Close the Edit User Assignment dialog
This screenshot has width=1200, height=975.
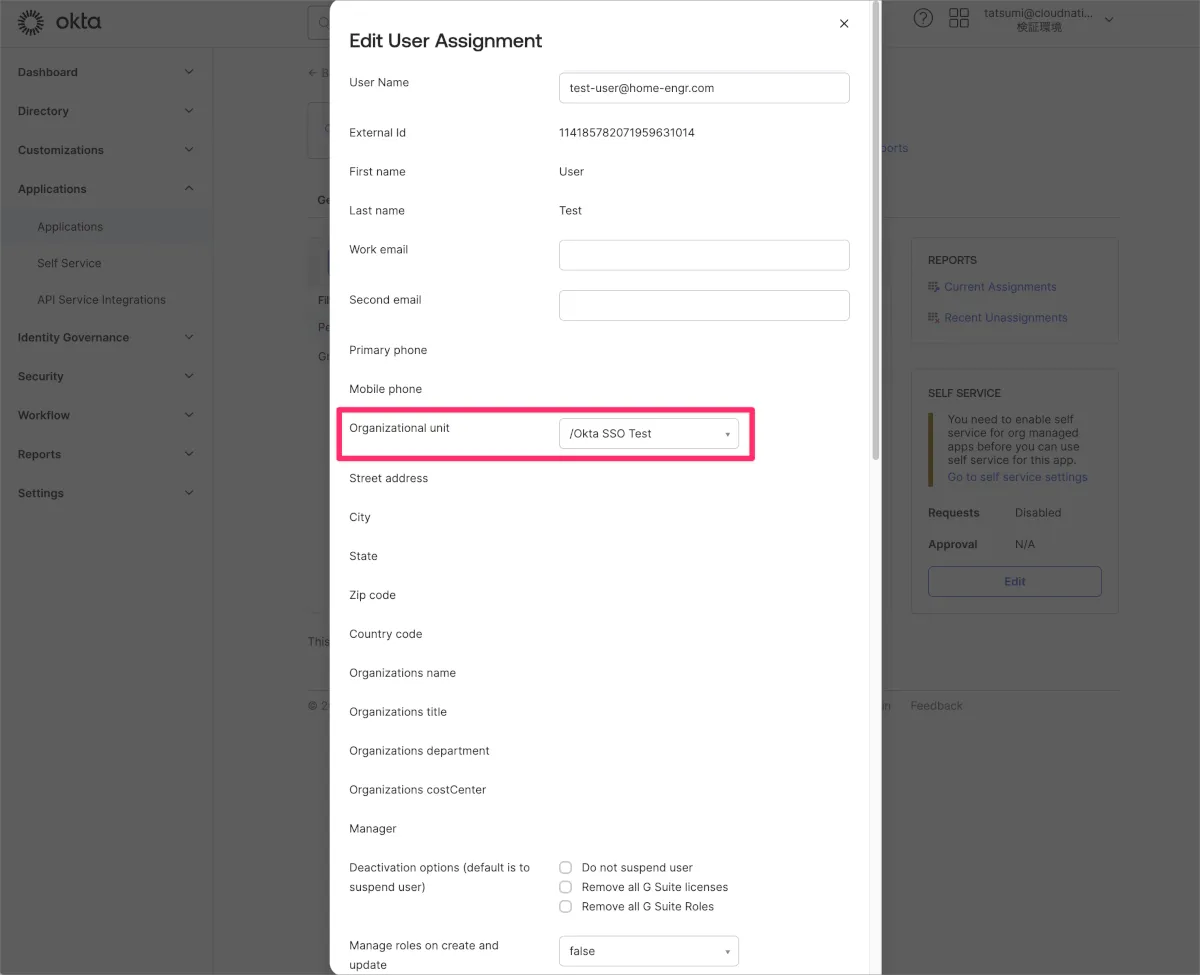tap(844, 24)
